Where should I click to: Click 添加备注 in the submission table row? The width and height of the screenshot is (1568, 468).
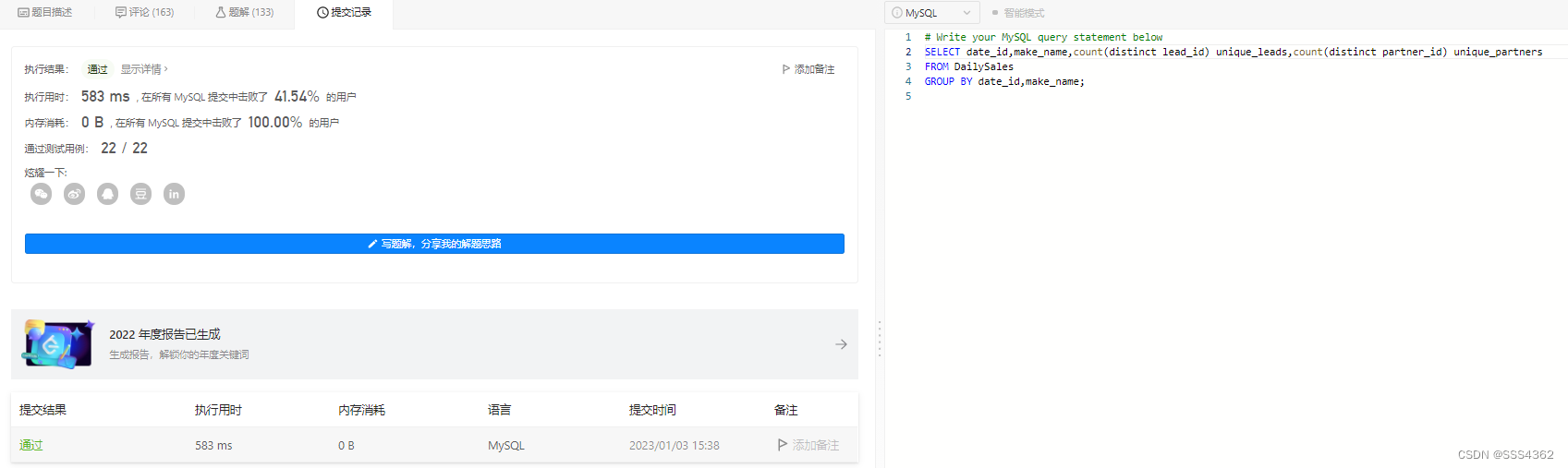click(x=808, y=445)
